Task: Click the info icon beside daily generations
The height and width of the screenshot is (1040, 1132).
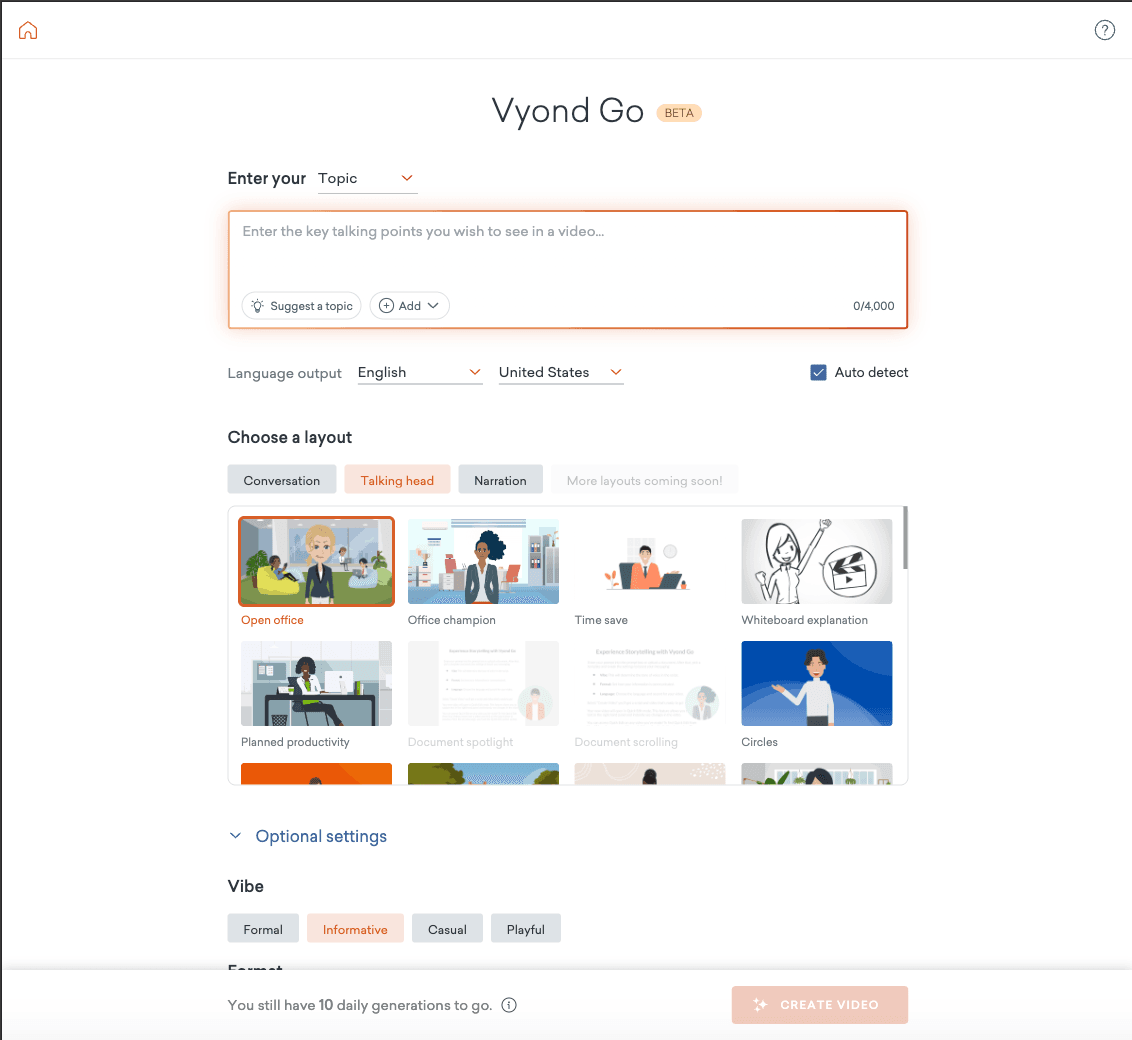Action: [x=509, y=1005]
